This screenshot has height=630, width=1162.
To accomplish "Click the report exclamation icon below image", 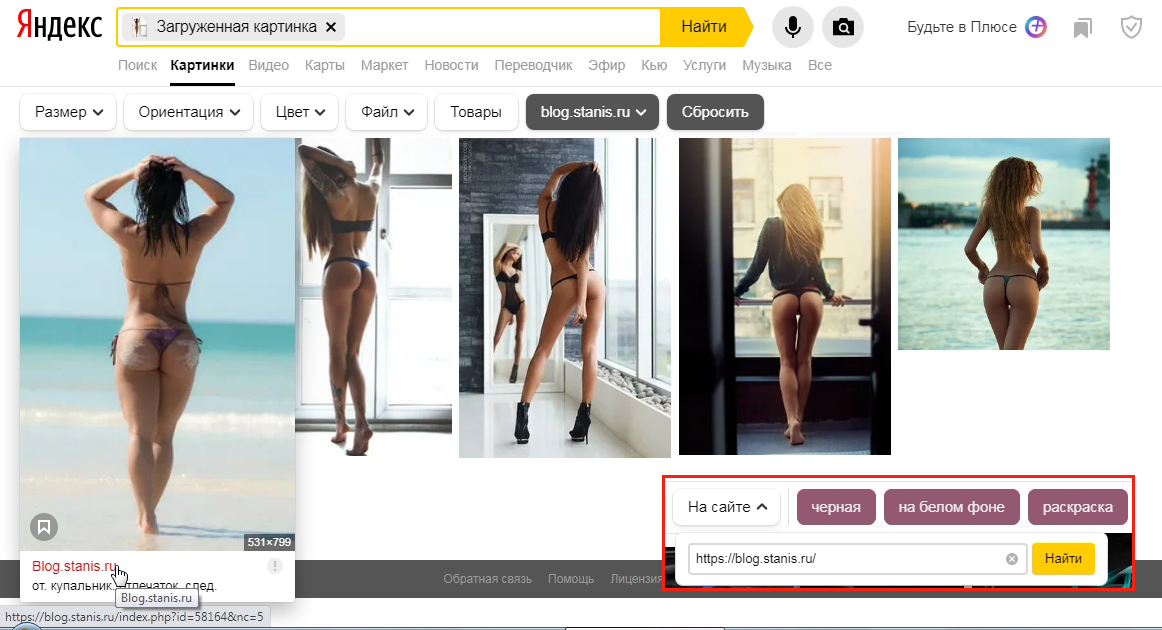I will click(x=275, y=566).
